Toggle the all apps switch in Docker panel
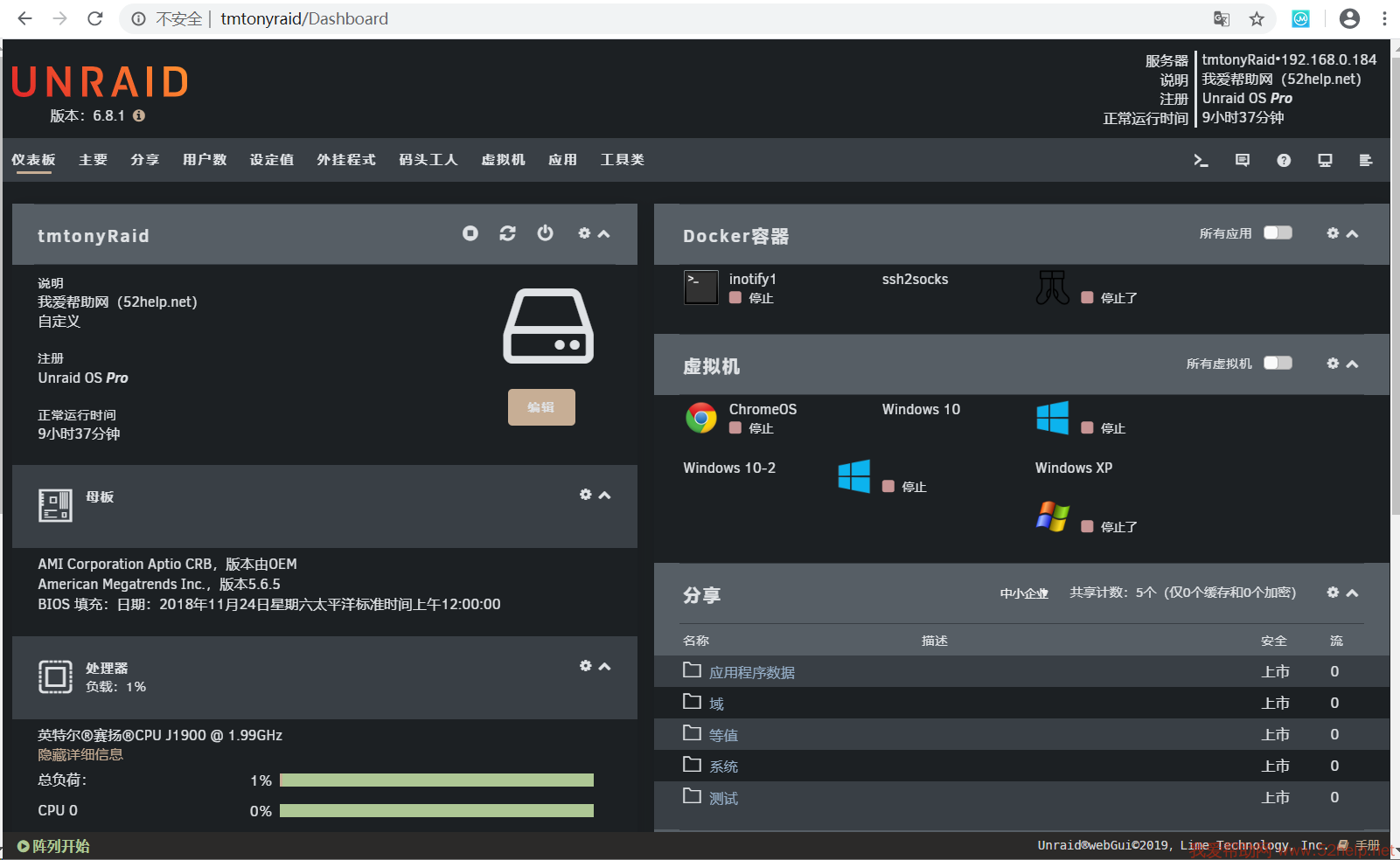The height and width of the screenshot is (860, 1400). [x=1278, y=232]
